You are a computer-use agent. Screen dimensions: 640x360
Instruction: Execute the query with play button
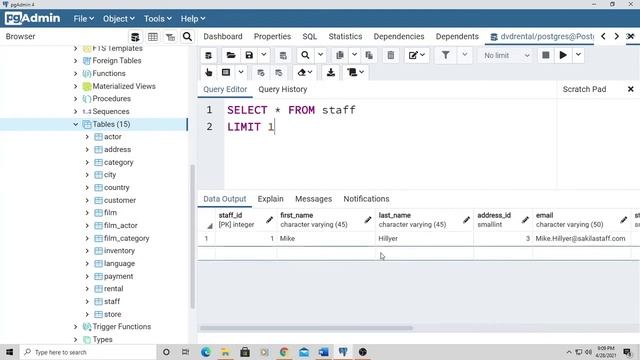(x=563, y=55)
